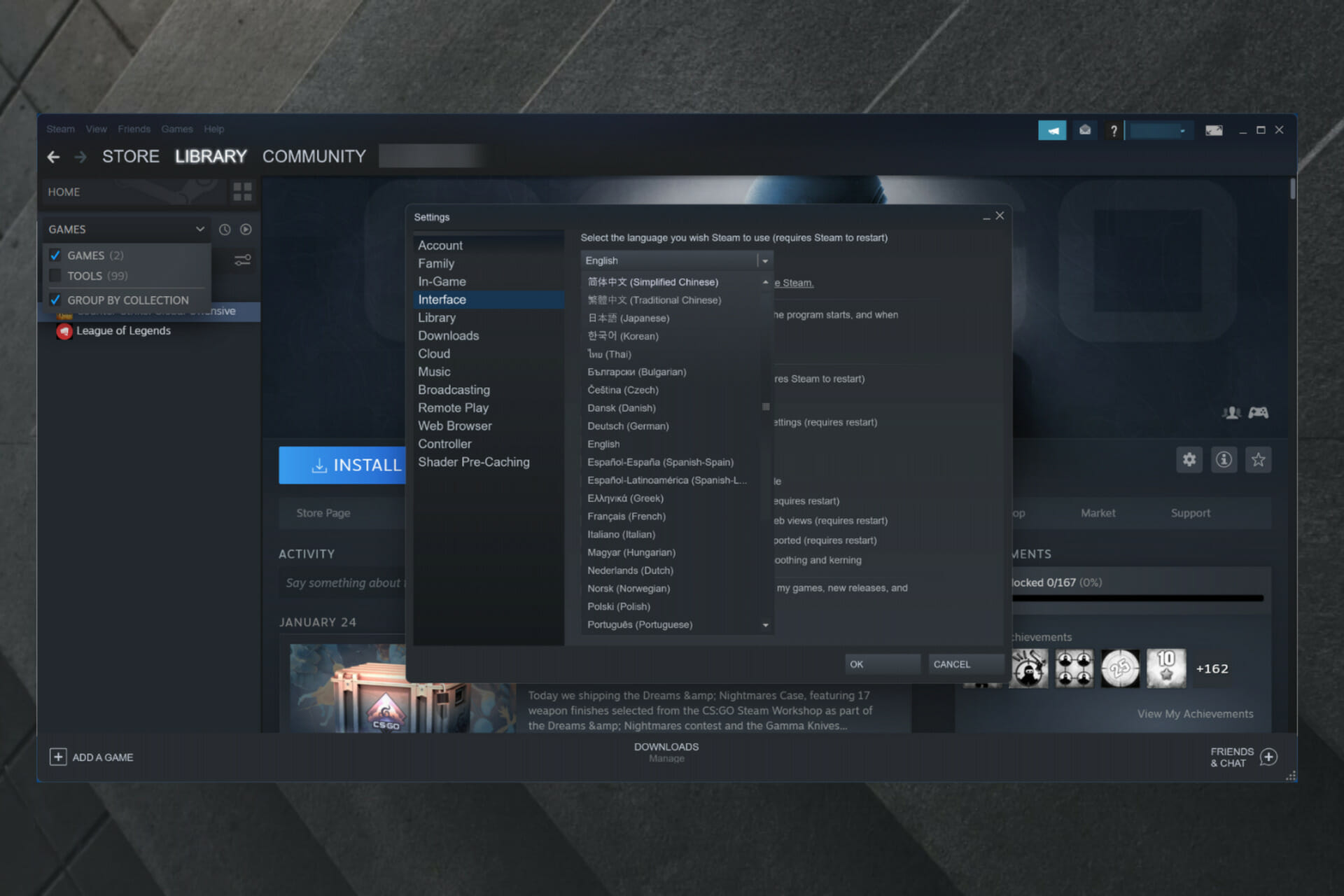Click the achievement info icon

[x=1224, y=460]
